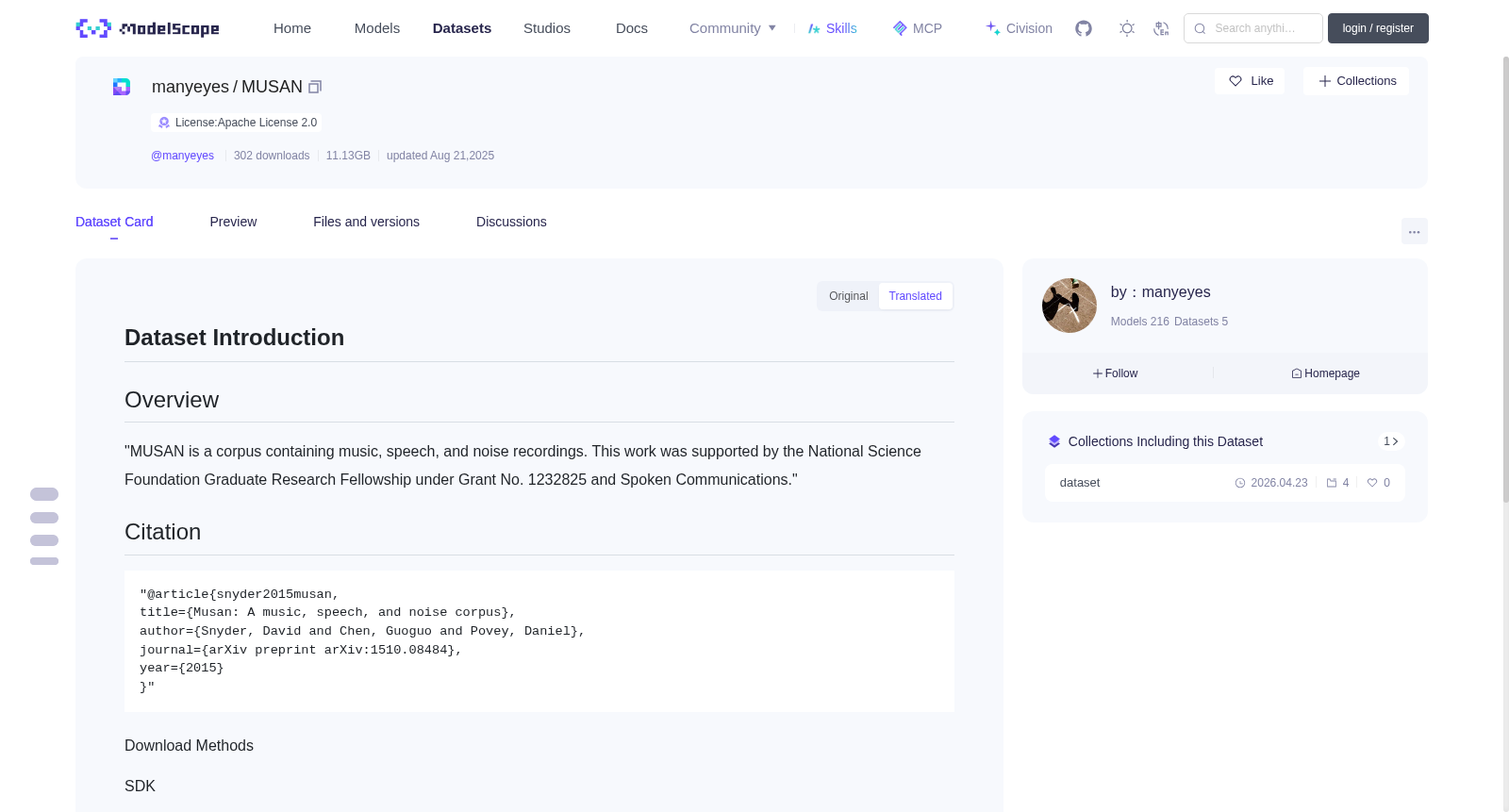Click the MUSAN dataset logo icon
This screenshot has width=1509, height=812.
[122, 87]
